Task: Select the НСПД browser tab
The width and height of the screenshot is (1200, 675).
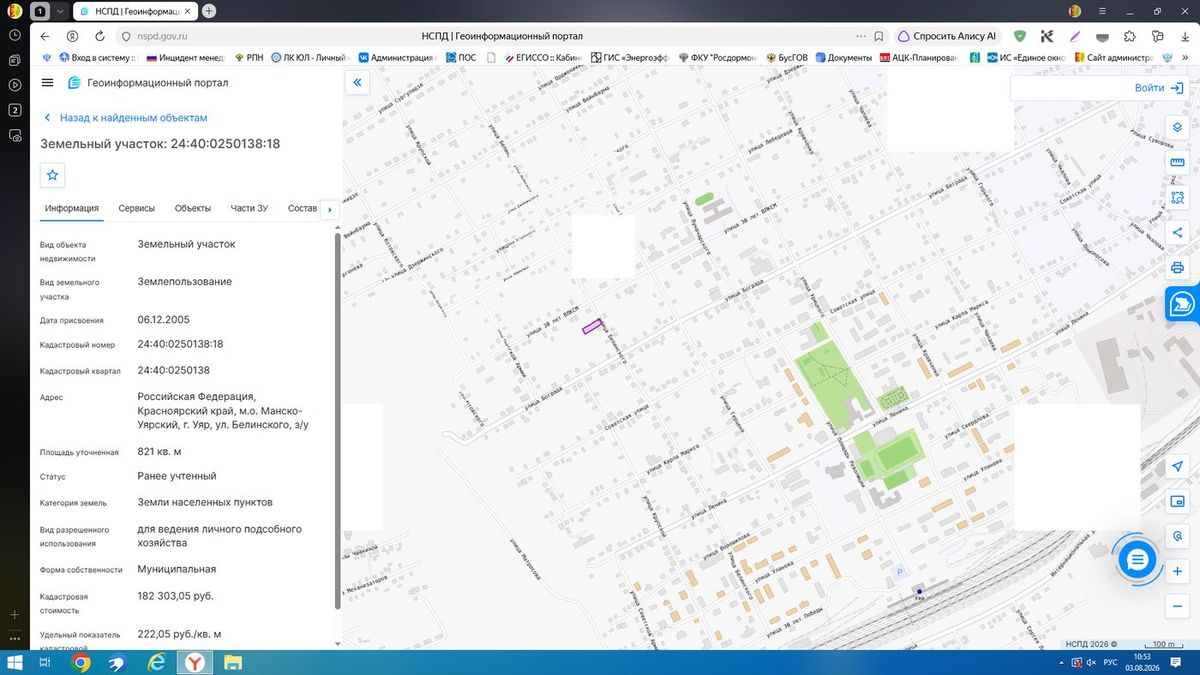Action: pyautogui.click(x=135, y=11)
